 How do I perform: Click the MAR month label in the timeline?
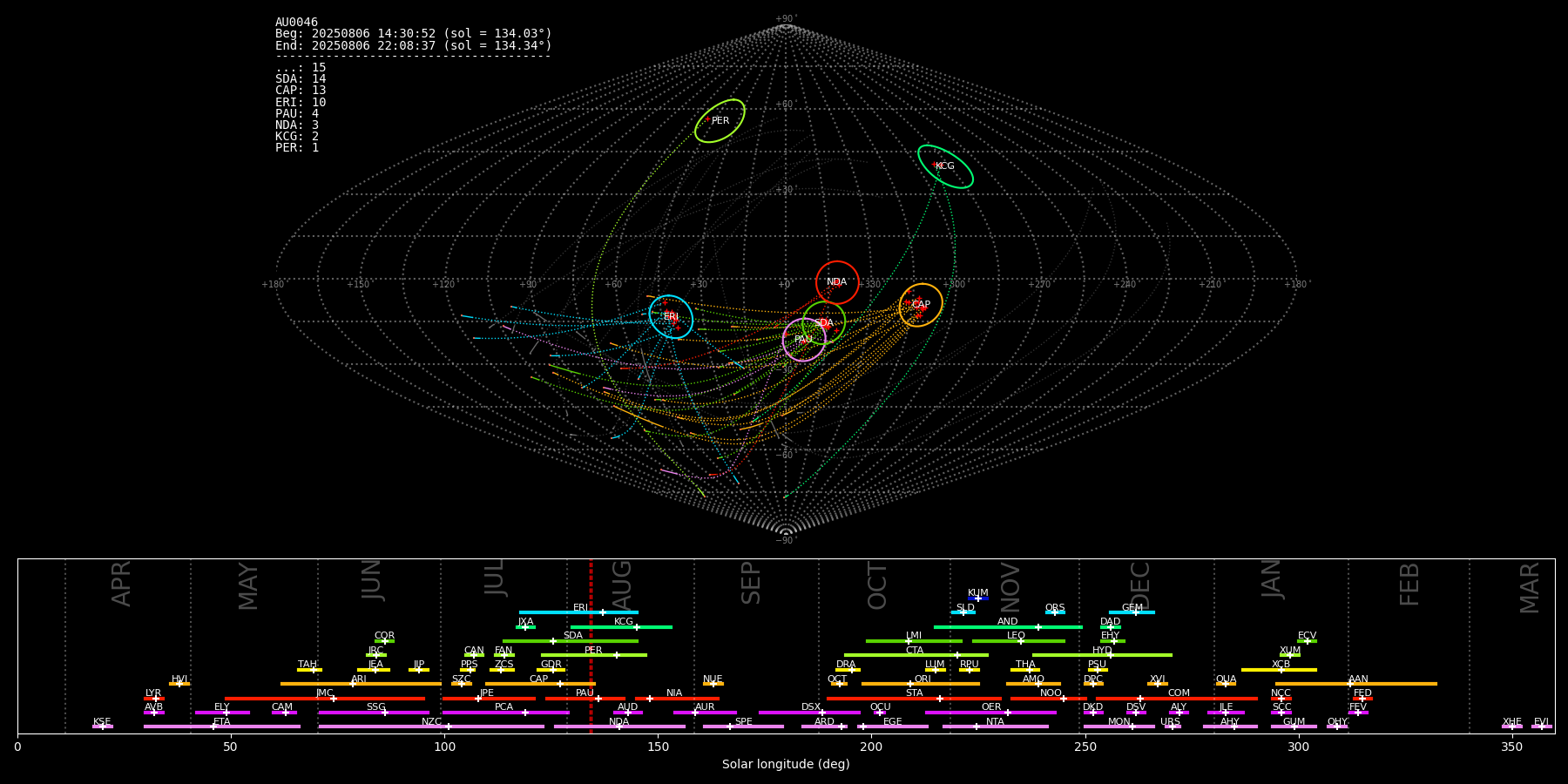(1530, 587)
